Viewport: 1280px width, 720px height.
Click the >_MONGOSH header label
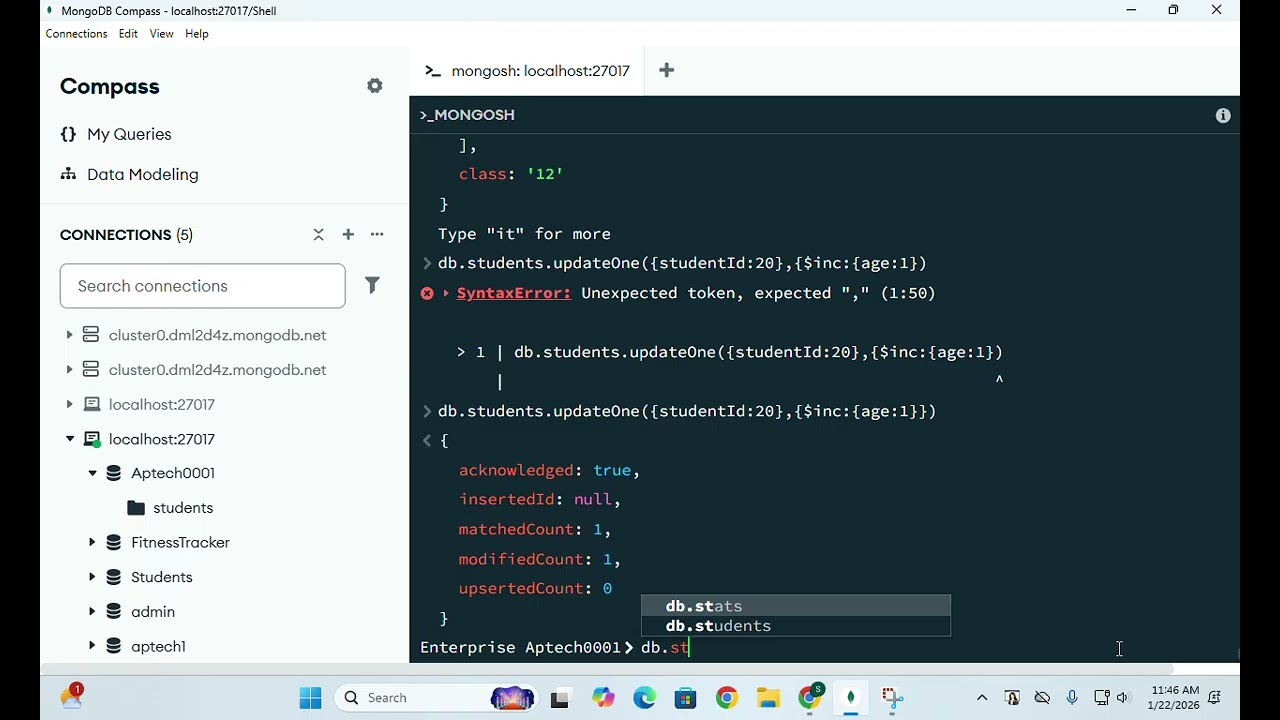click(x=468, y=115)
